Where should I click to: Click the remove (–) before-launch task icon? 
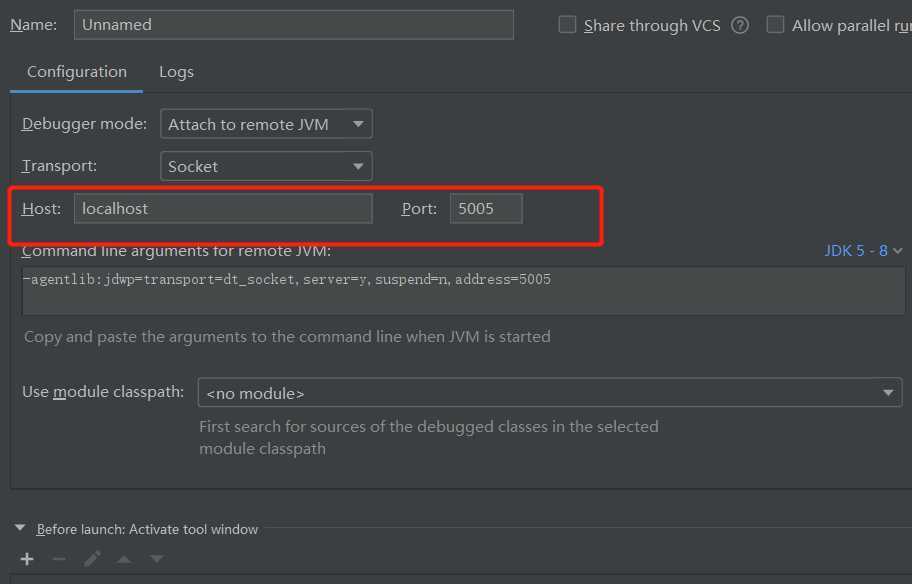59,559
